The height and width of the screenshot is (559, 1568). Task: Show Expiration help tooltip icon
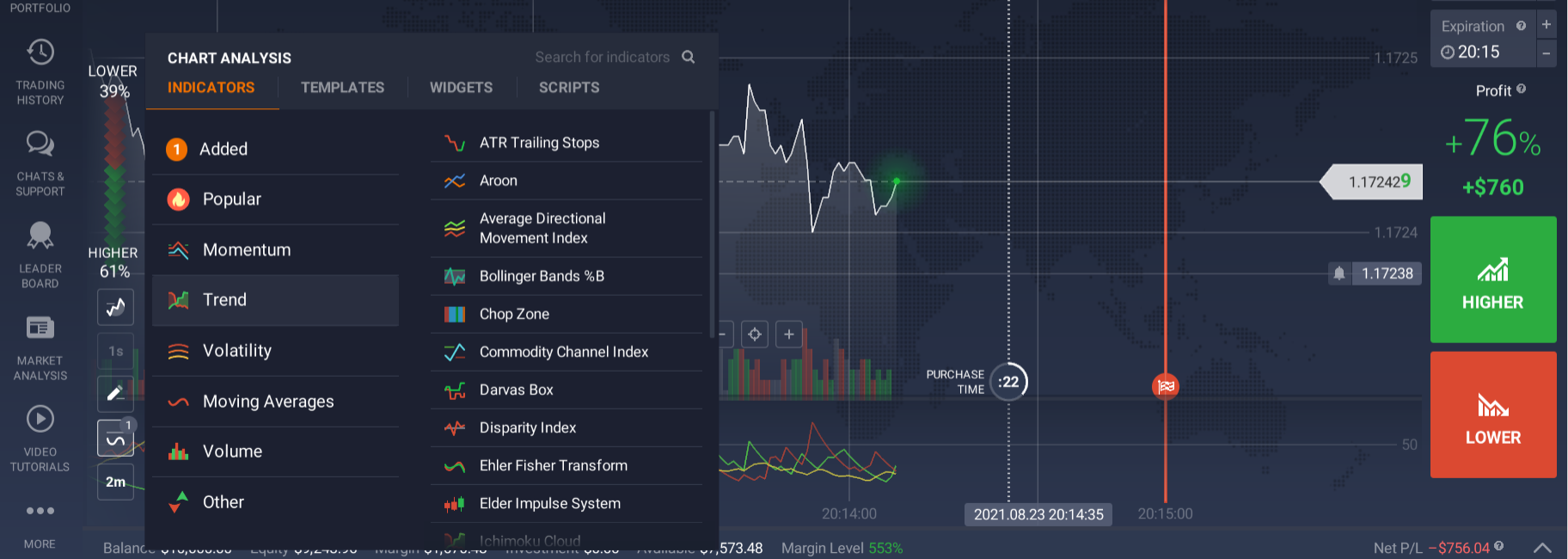(x=1521, y=26)
